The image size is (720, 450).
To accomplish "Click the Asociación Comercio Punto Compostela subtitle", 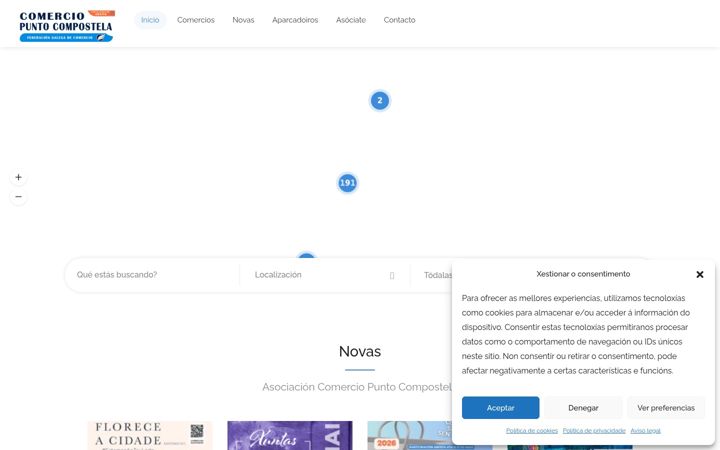I will tap(357, 387).
